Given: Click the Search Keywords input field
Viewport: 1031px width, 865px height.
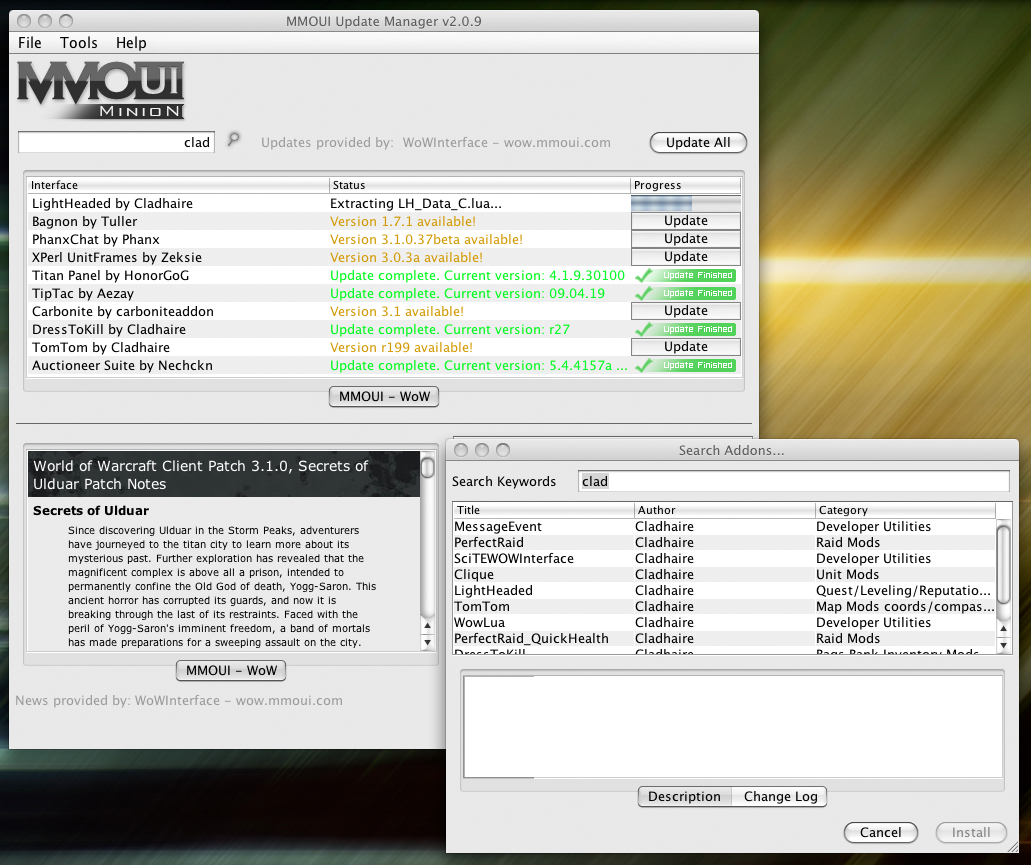Looking at the screenshot, I should pos(792,481).
